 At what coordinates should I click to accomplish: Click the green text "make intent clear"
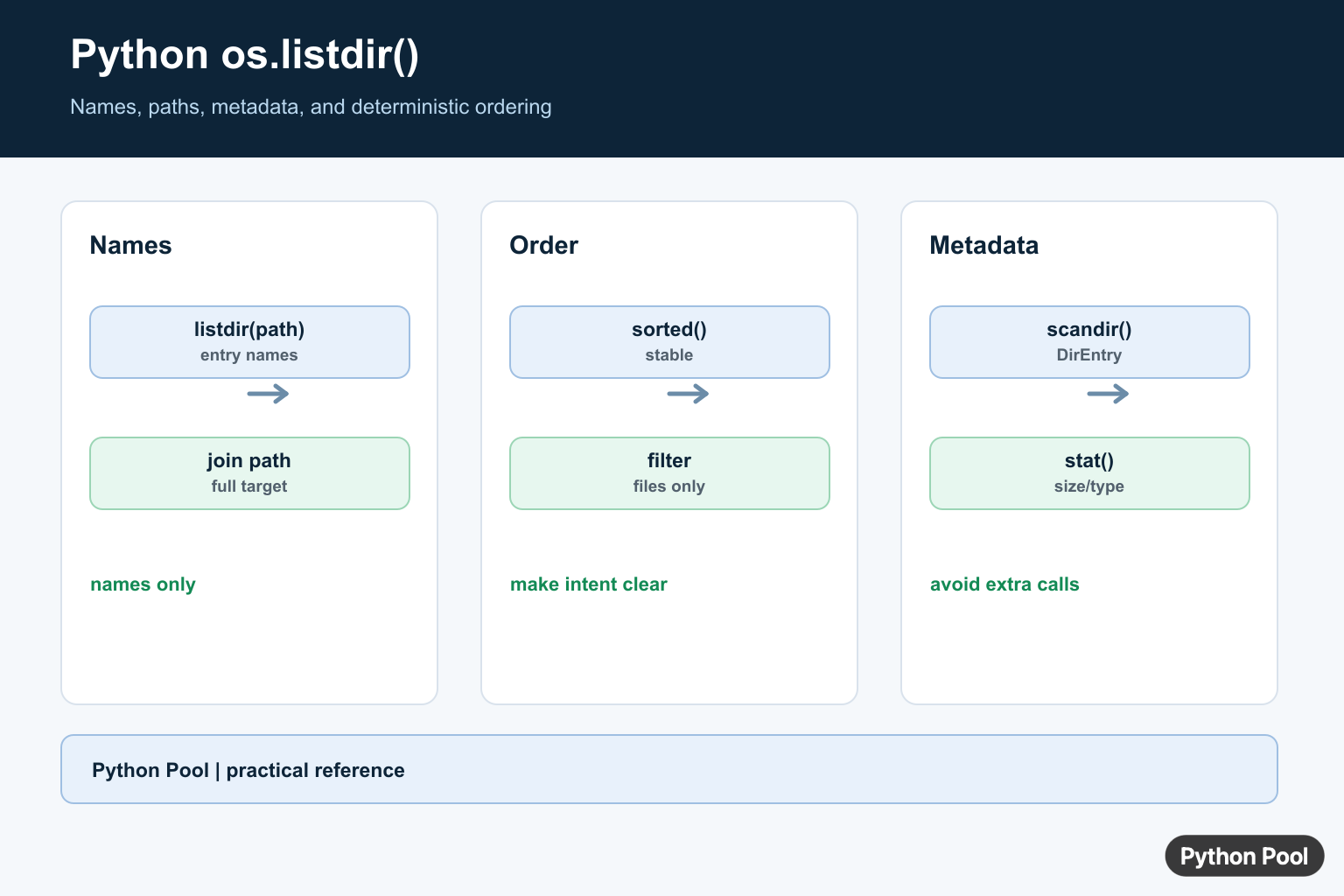pos(588,584)
